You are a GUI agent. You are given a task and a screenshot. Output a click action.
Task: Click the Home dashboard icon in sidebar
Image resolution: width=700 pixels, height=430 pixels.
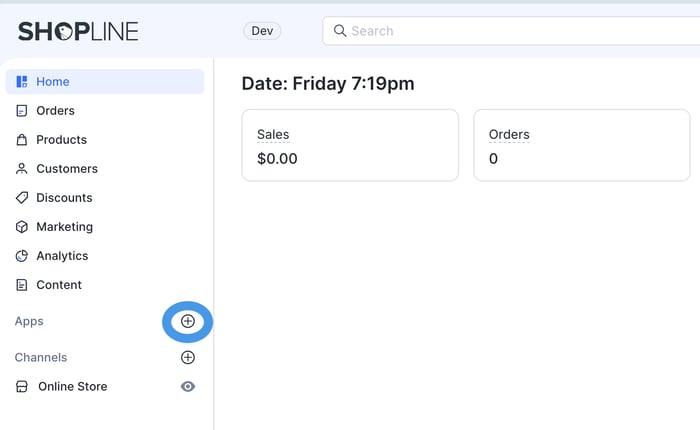(x=22, y=82)
